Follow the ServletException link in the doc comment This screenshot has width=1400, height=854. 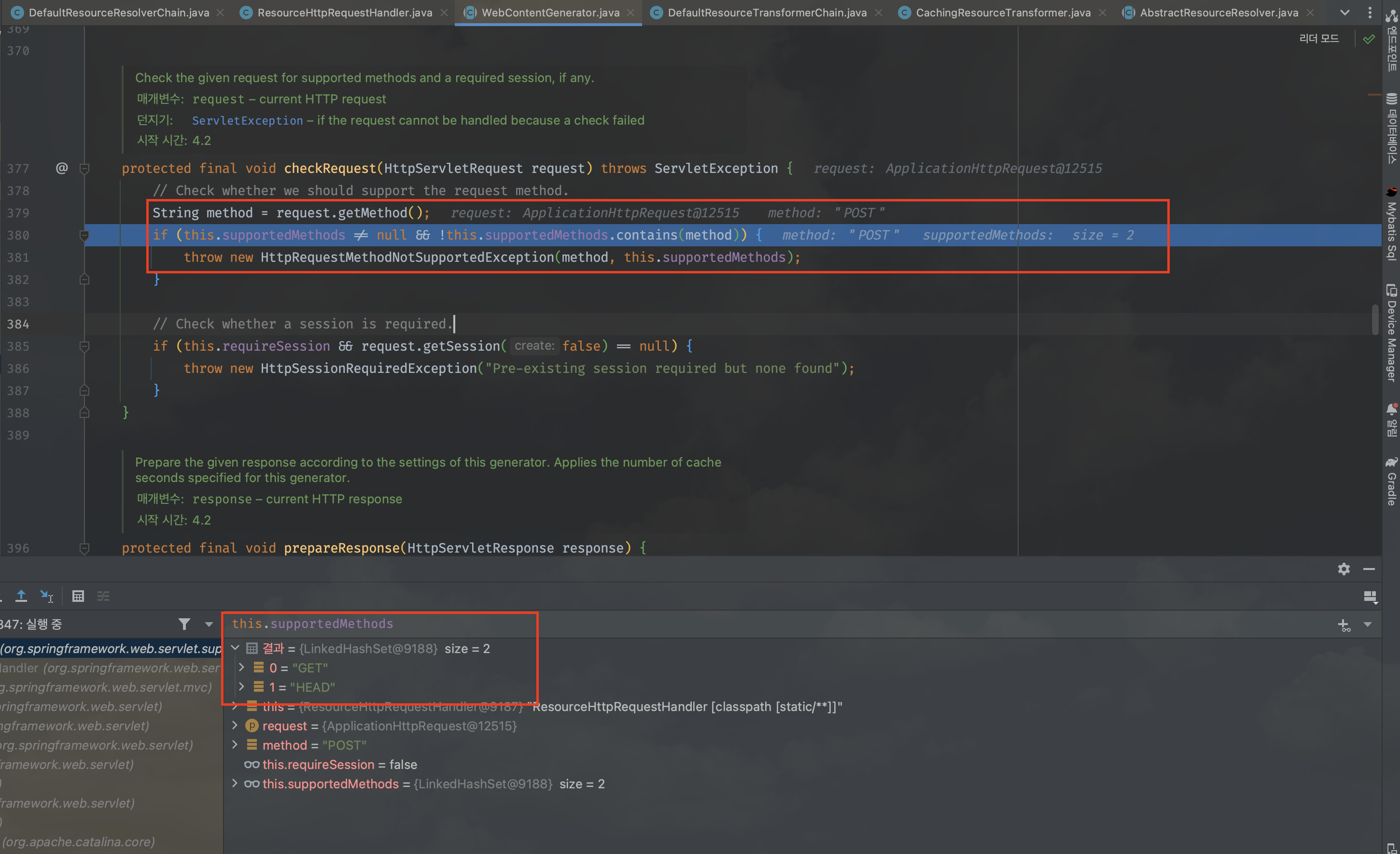click(x=247, y=121)
